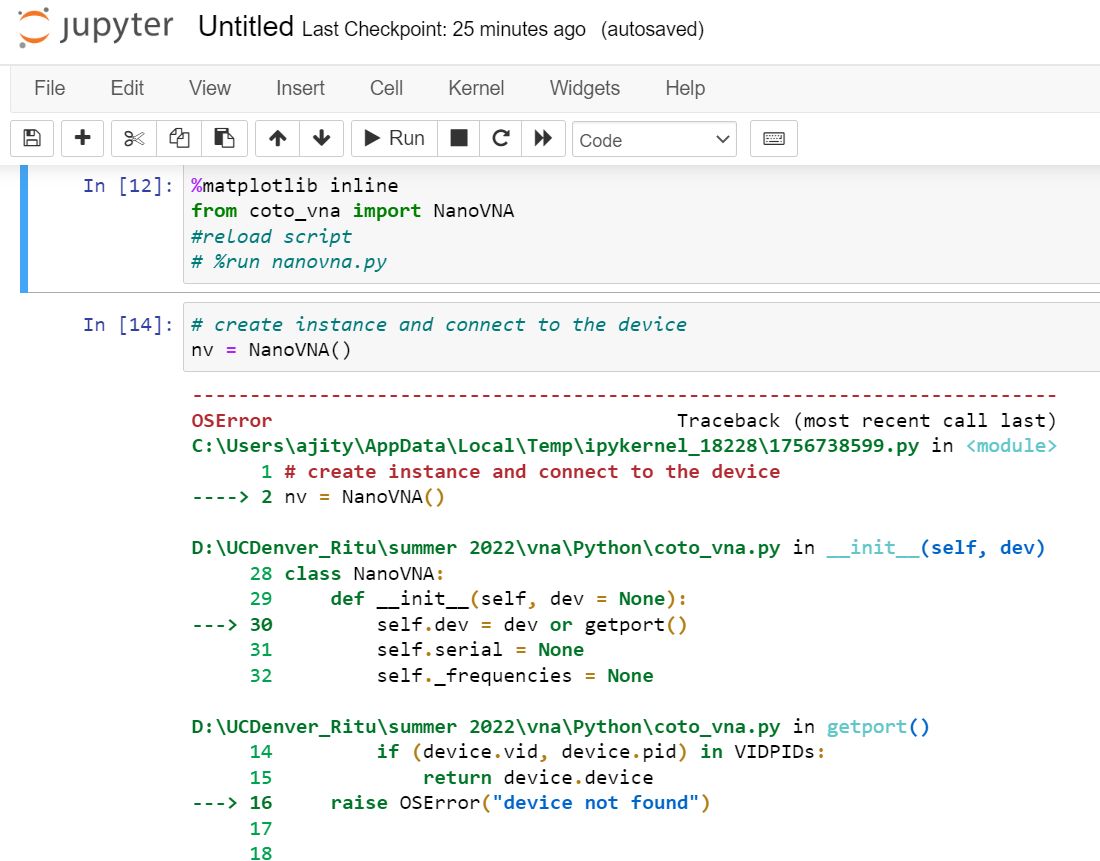Restart the kernel icon
1100x861 pixels.
click(x=500, y=138)
